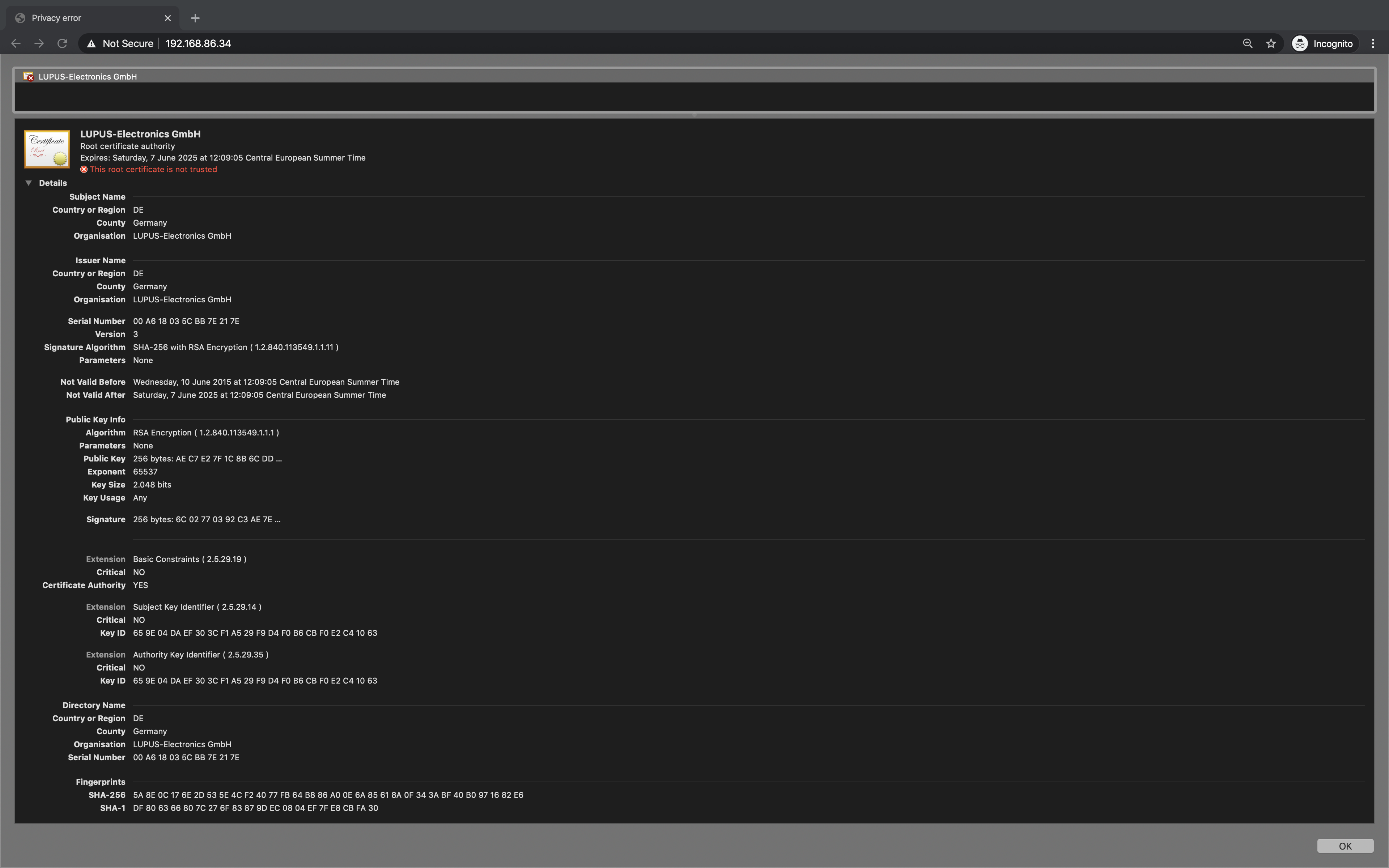The width and height of the screenshot is (1389, 868).
Task: Click 'Basic Constraints ( 2.5.29.19 )' extension text
Action: [190, 559]
